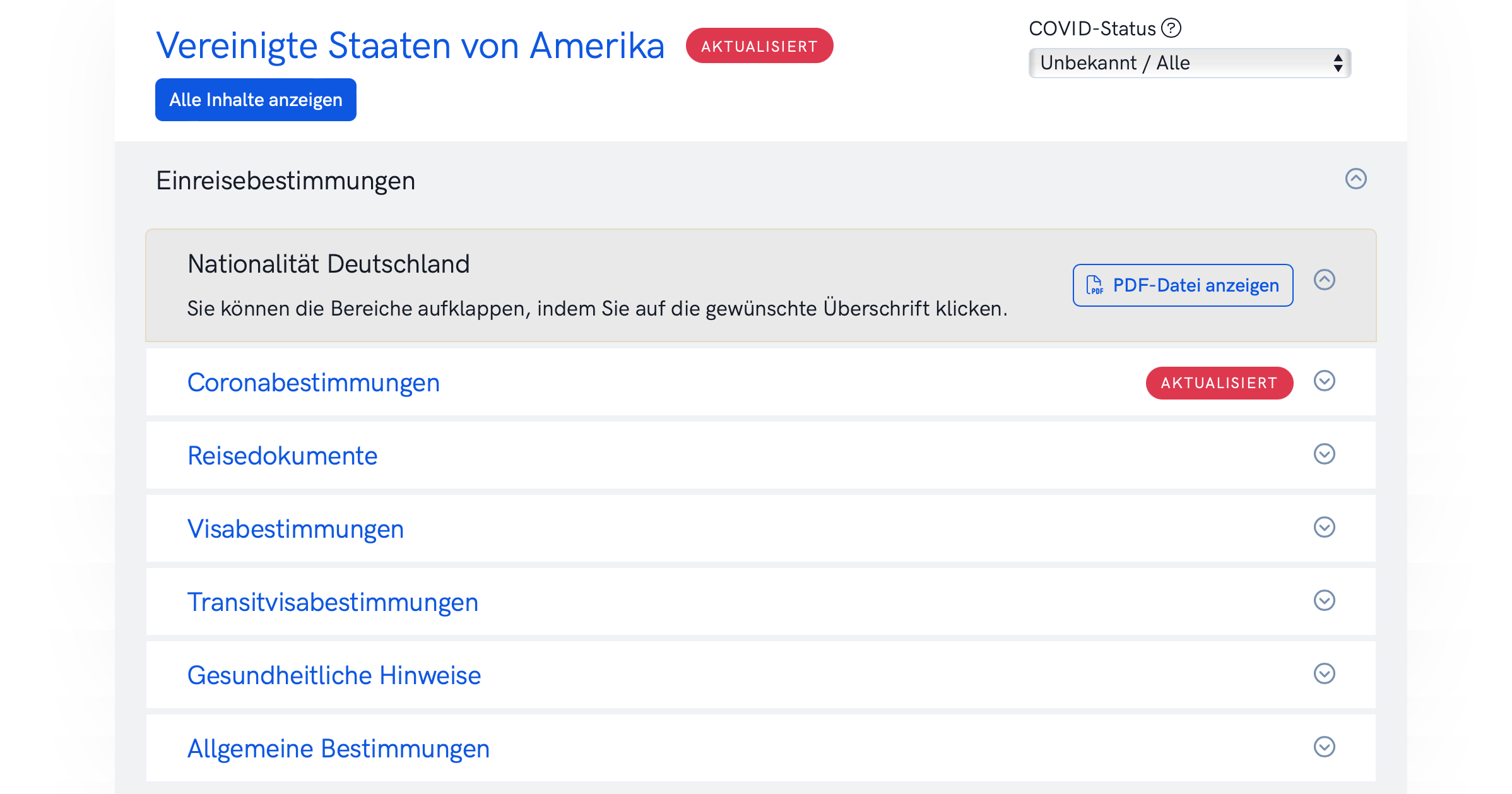
Task: Open the COVID-Status dropdown
Action: (1190, 63)
